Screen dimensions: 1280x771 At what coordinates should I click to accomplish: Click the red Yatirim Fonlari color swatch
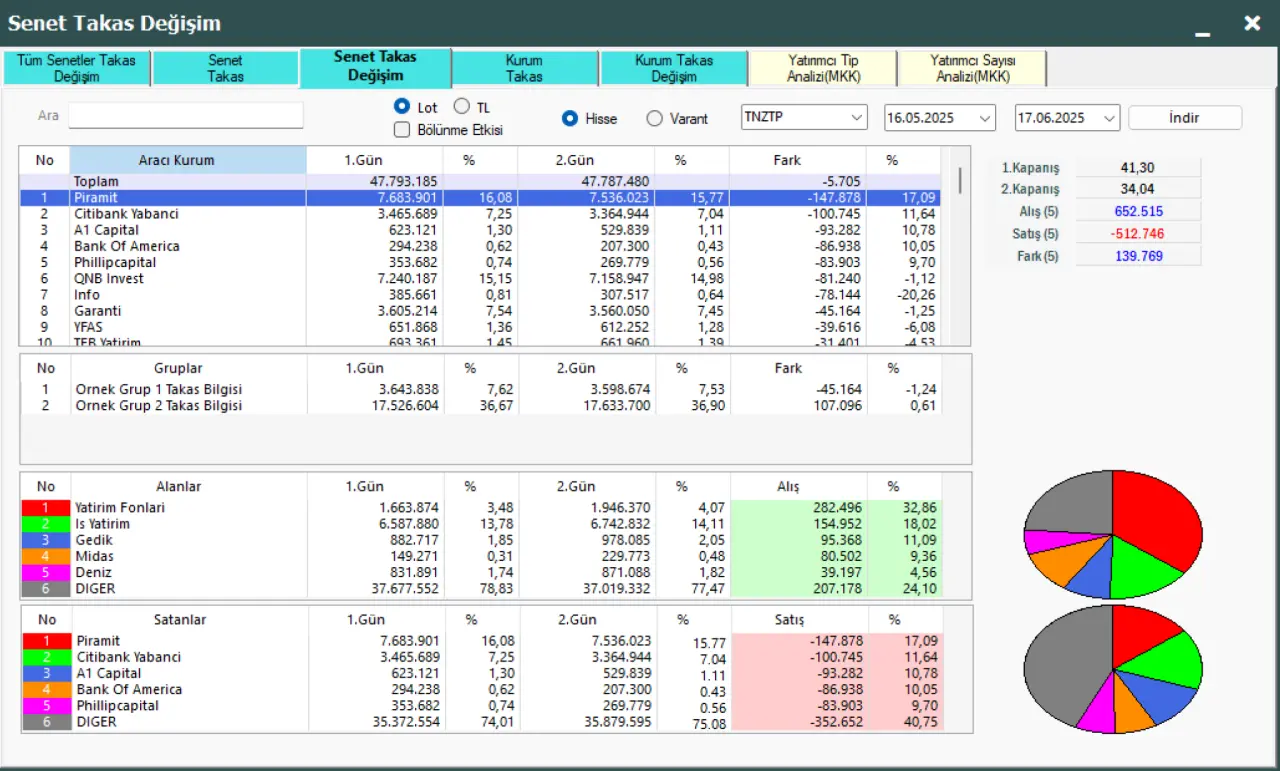click(x=46, y=508)
